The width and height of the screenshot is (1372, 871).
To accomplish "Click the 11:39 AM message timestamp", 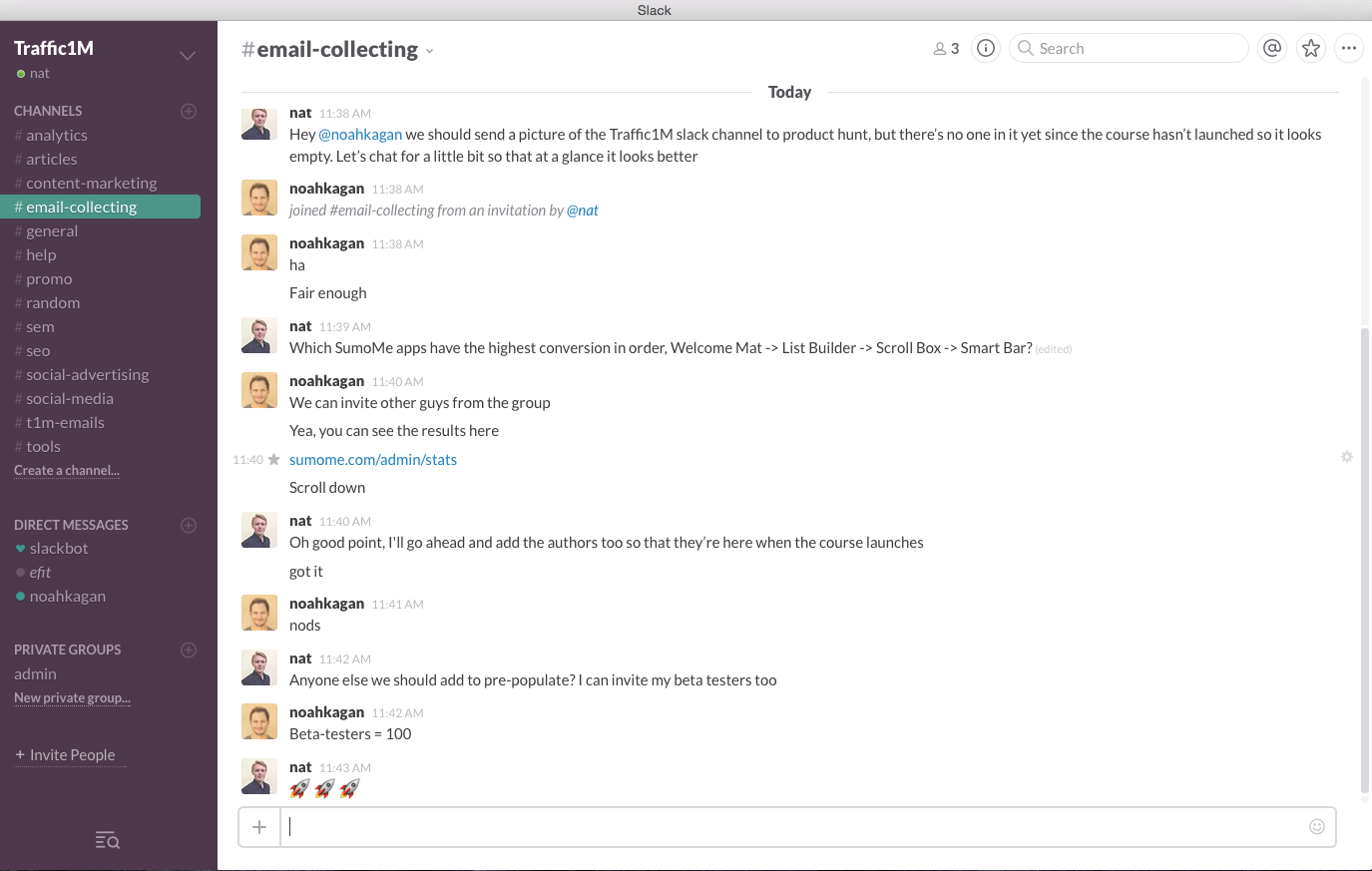I will tap(345, 327).
